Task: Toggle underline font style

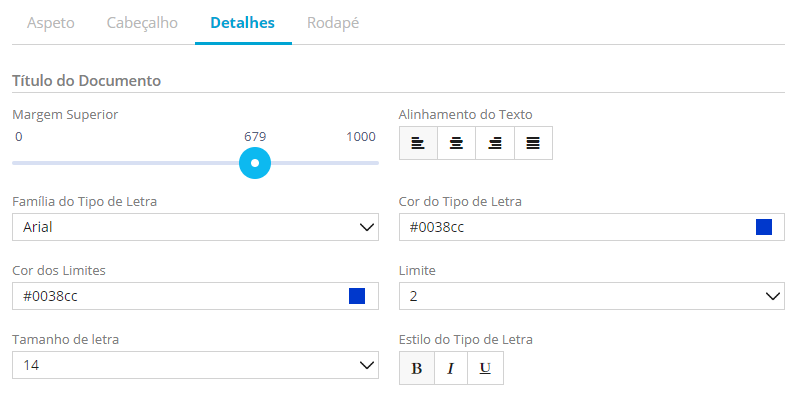Action: (x=485, y=368)
